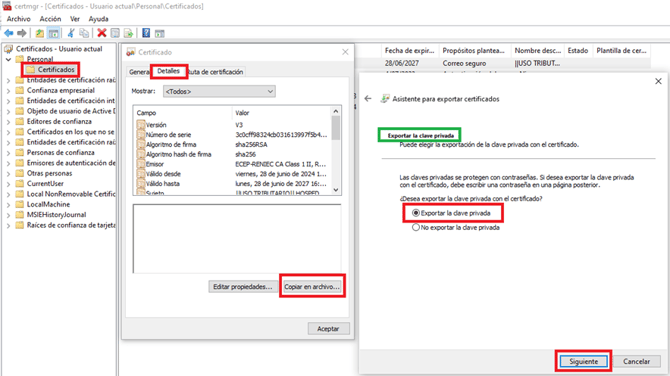670x376 pixels.
Task: Expand 'Objeto de usuario de Active' node
Action: point(8,111)
